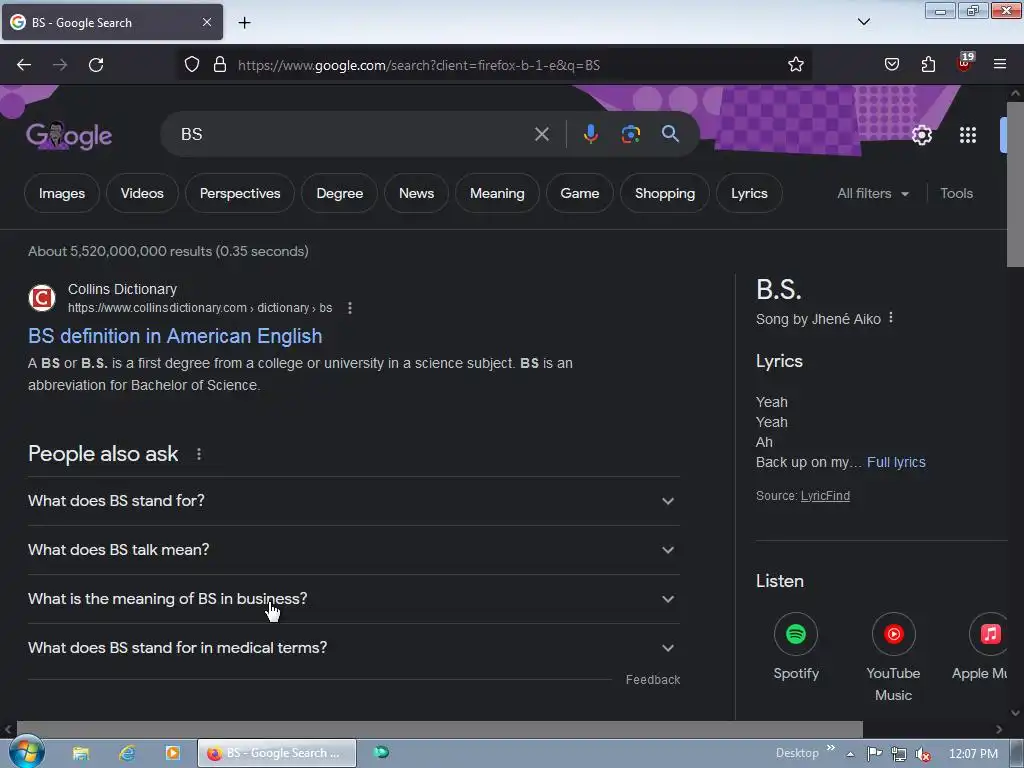The image size is (1024, 768).
Task: List all tabs dropdown arrow
Action: [x=863, y=22]
